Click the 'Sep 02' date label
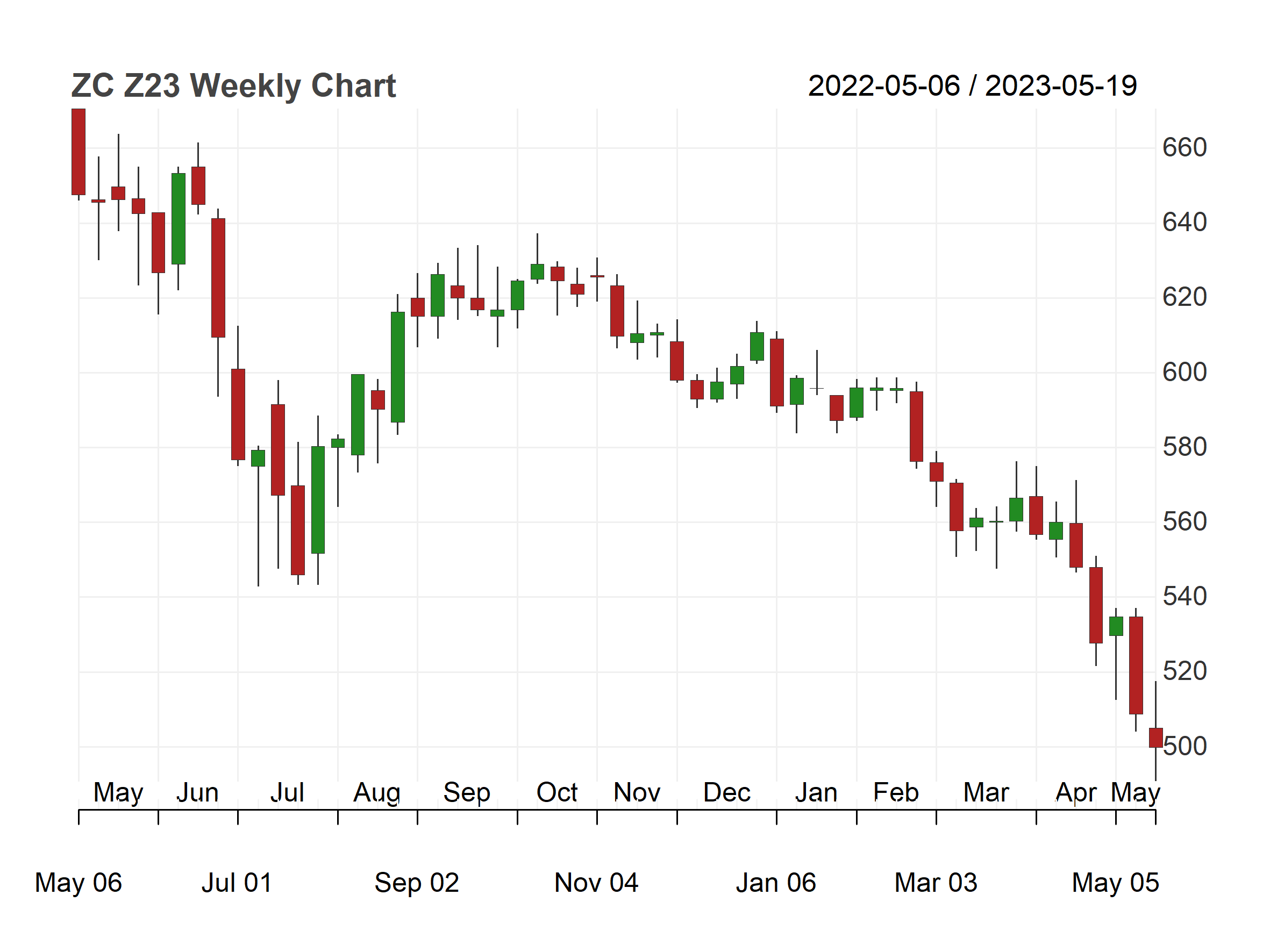The width and height of the screenshot is (1270, 952). (417, 883)
